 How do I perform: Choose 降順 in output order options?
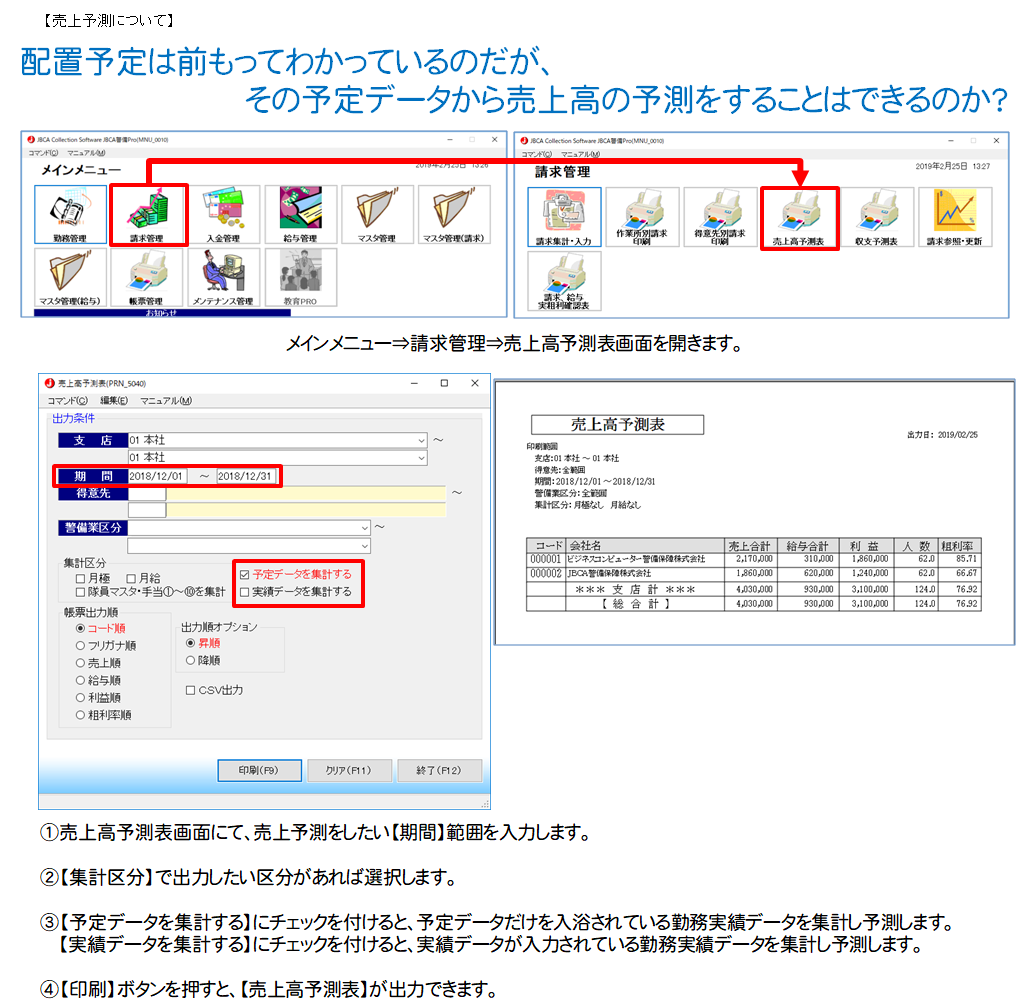coord(191,660)
